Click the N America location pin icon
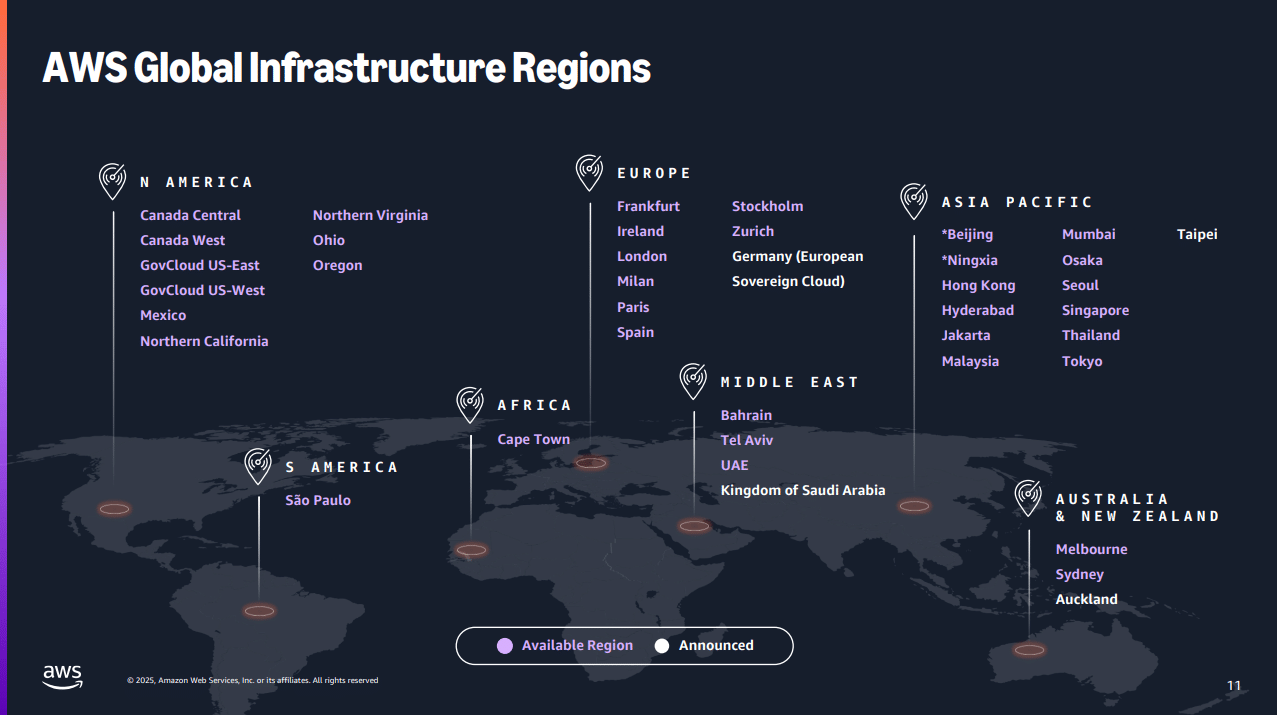This screenshot has height=715, width=1277. [113, 181]
